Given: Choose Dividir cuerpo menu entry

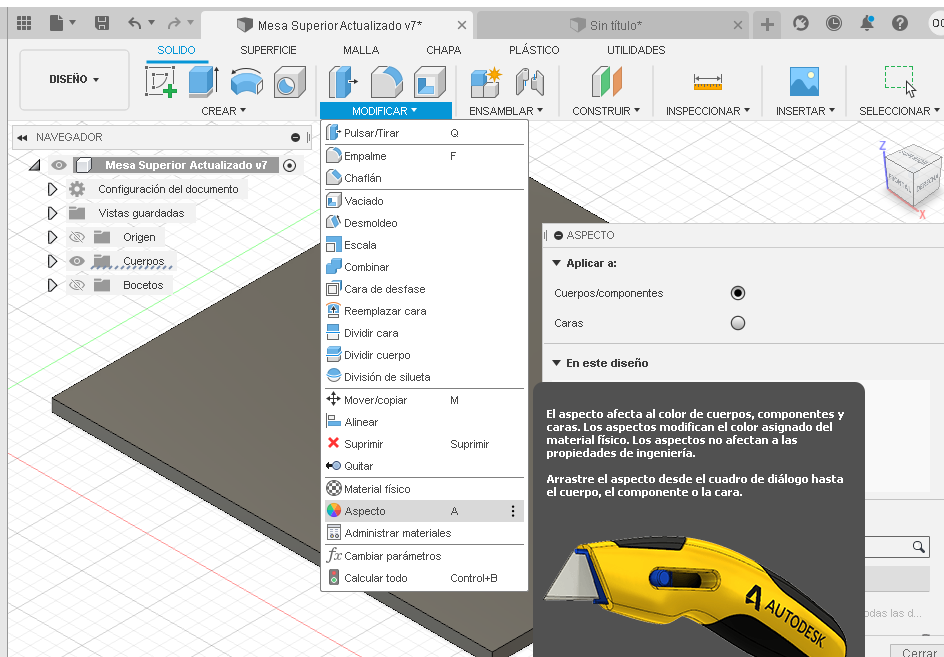Looking at the screenshot, I should point(424,355).
